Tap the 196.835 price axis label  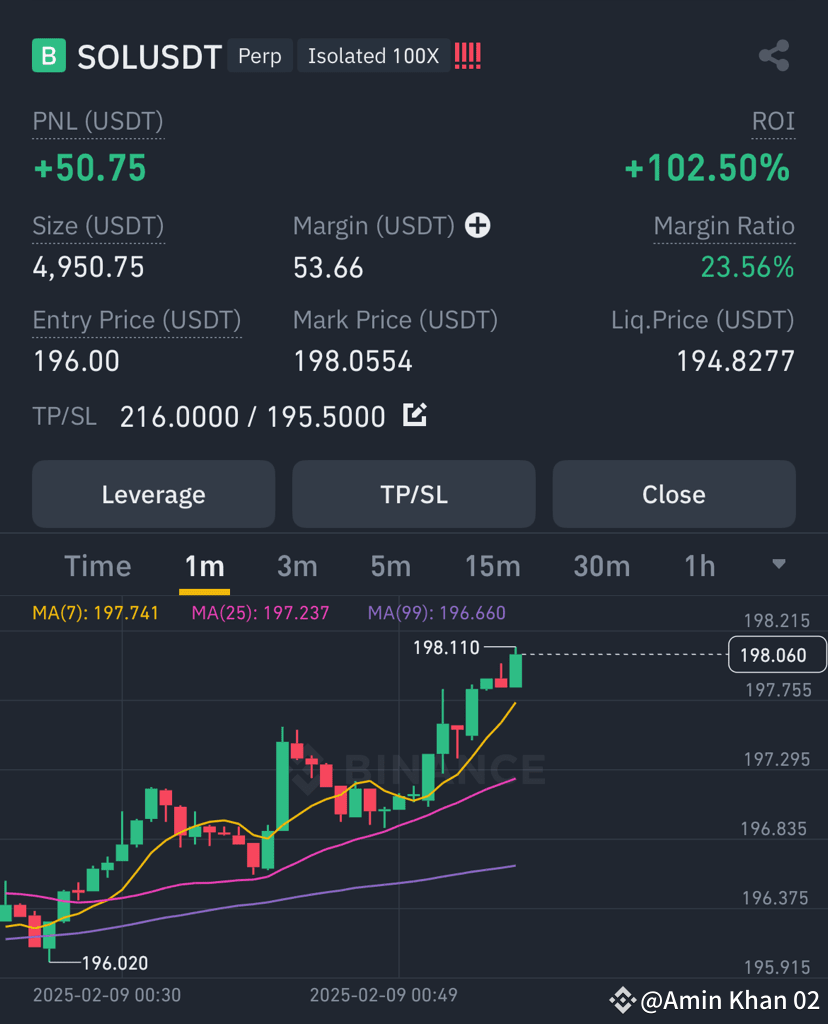[x=773, y=829]
